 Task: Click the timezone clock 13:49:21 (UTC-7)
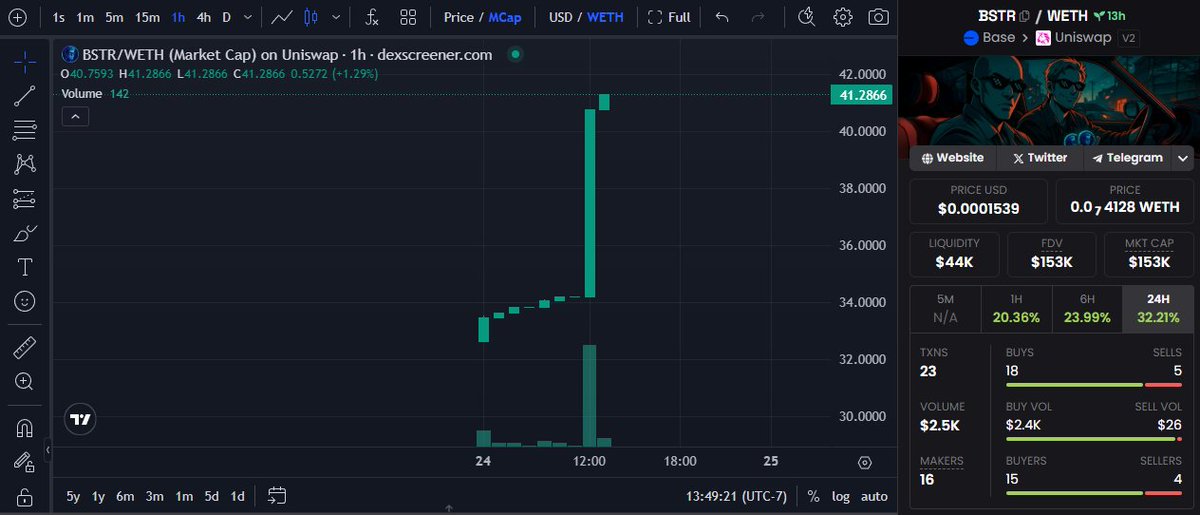point(738,496)
